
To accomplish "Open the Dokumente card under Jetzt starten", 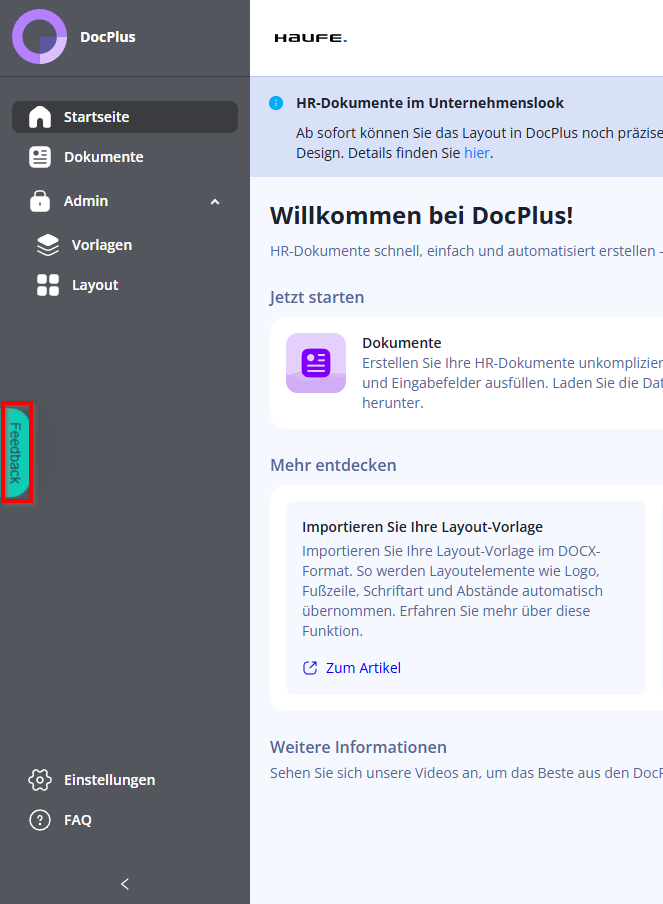I will 480,372.
